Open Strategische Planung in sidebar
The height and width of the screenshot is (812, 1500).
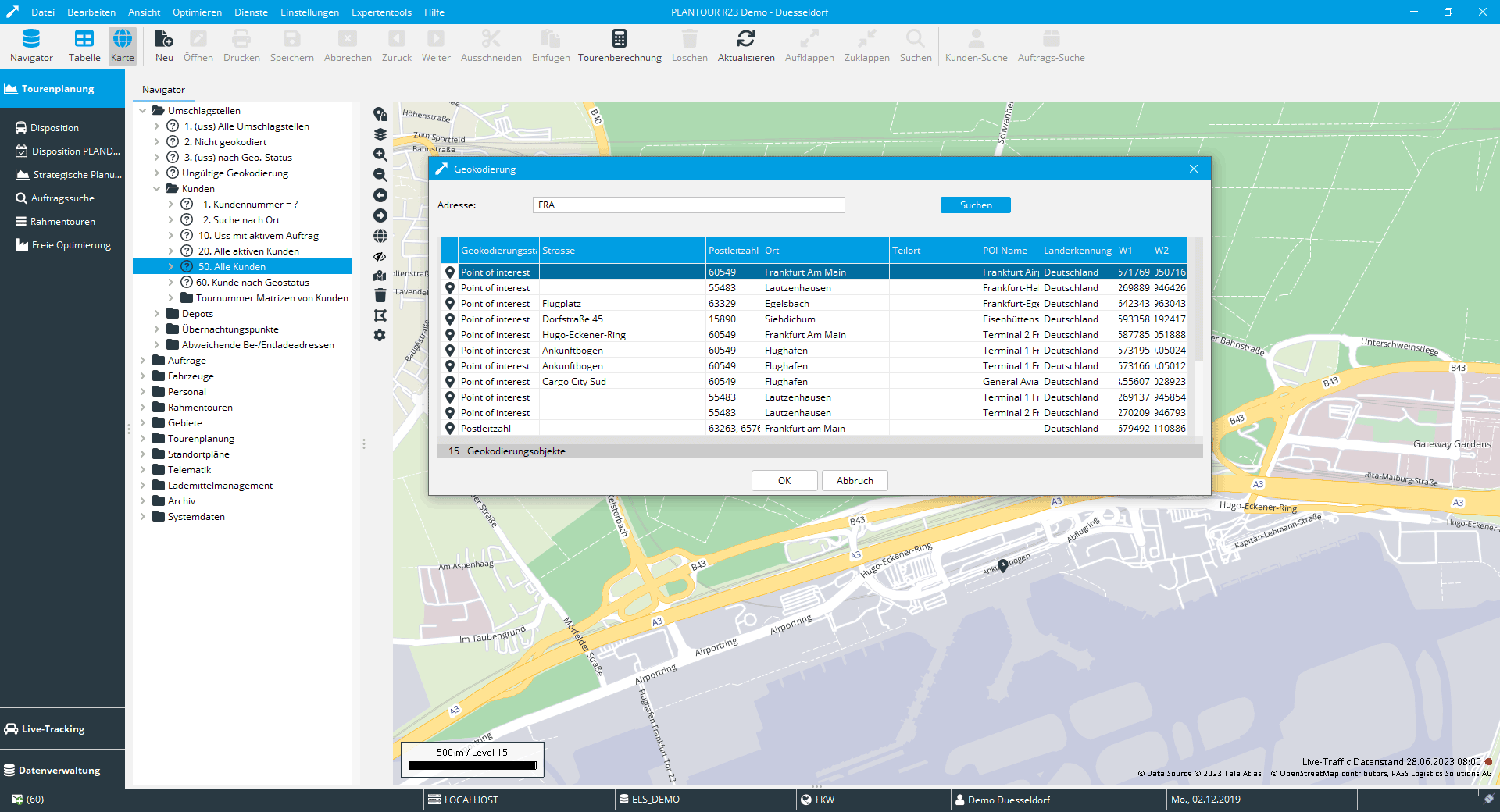69,175
